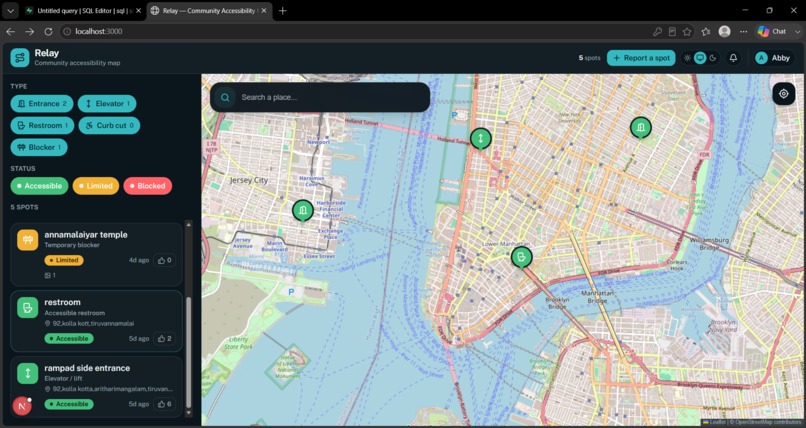This screenshot has height=428, width=806.
Task: Open the rampad side entrance spot card
Action: pos(97,387)
